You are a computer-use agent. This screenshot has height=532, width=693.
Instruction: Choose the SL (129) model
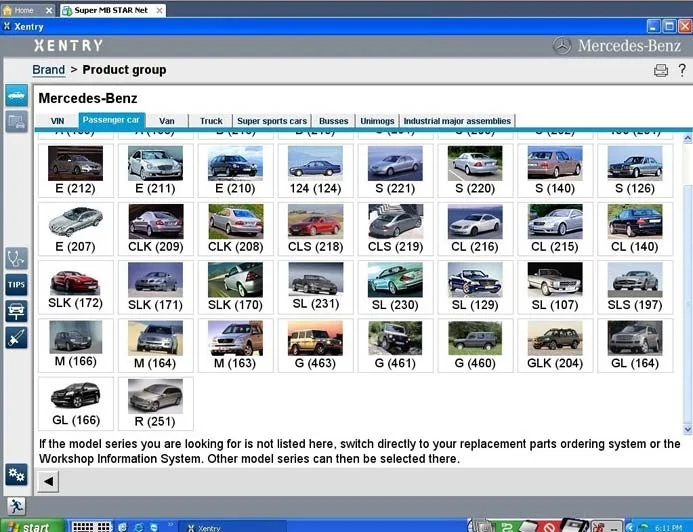pos(475,287)
